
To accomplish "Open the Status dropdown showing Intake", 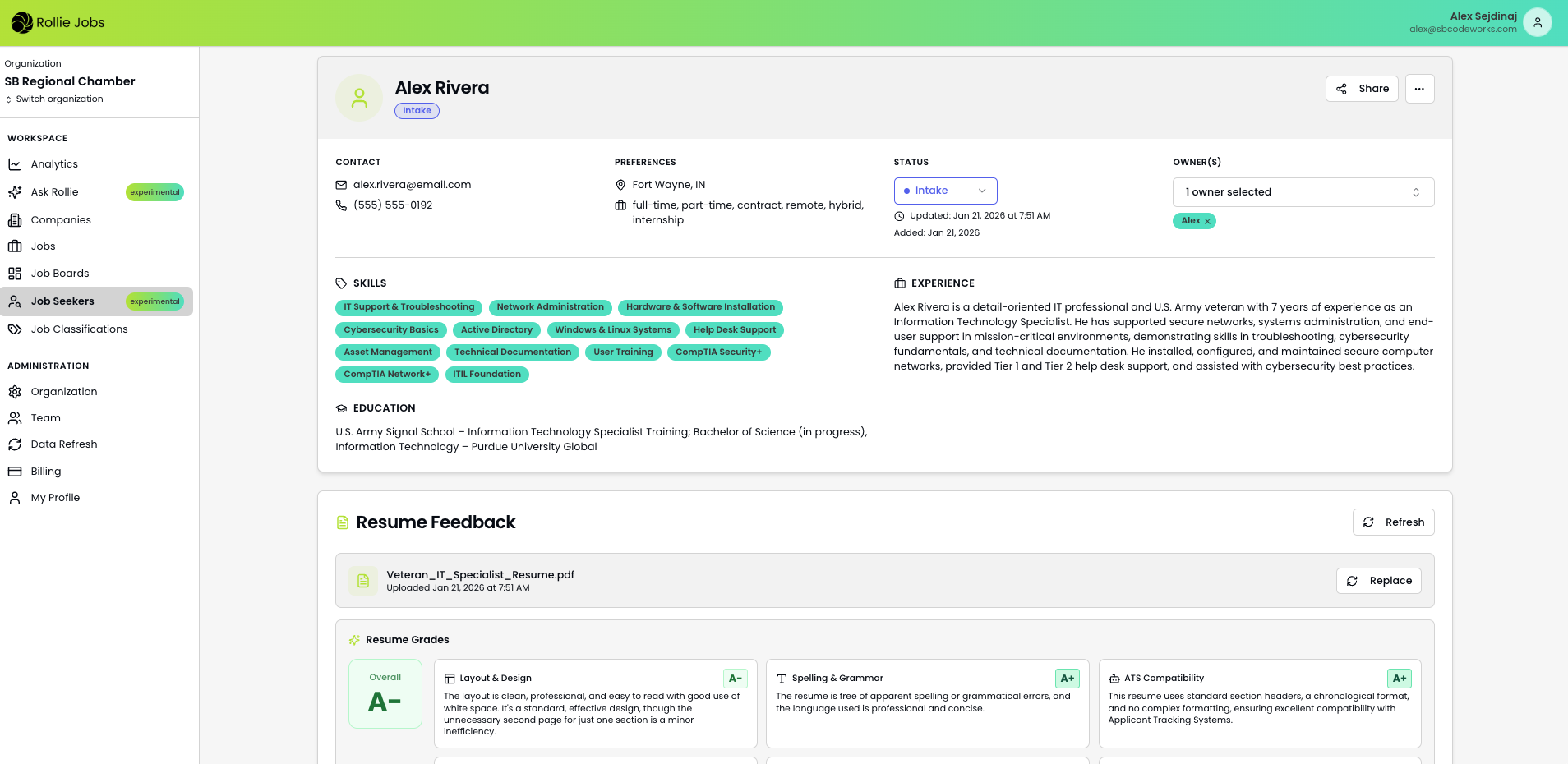I will point(945,191).
